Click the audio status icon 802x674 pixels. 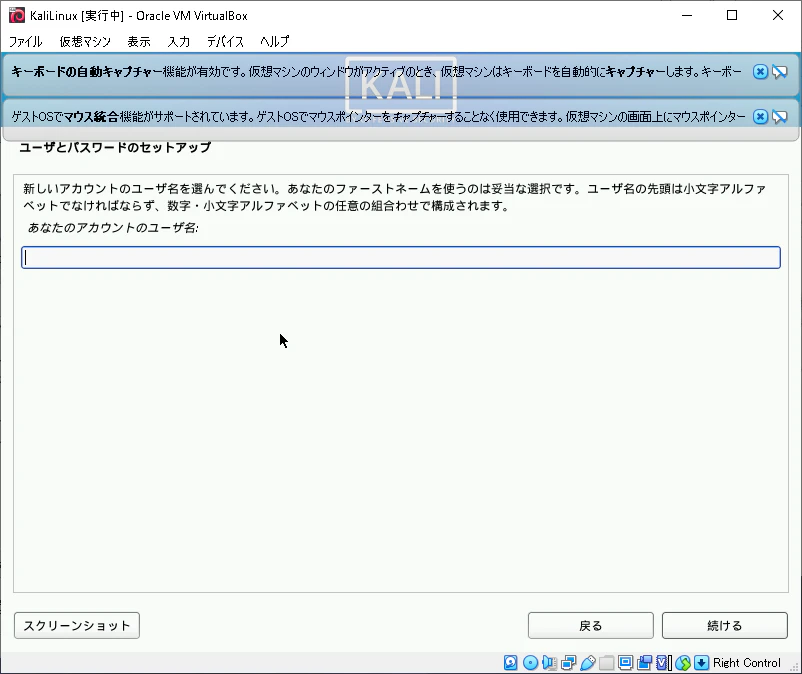549,663
